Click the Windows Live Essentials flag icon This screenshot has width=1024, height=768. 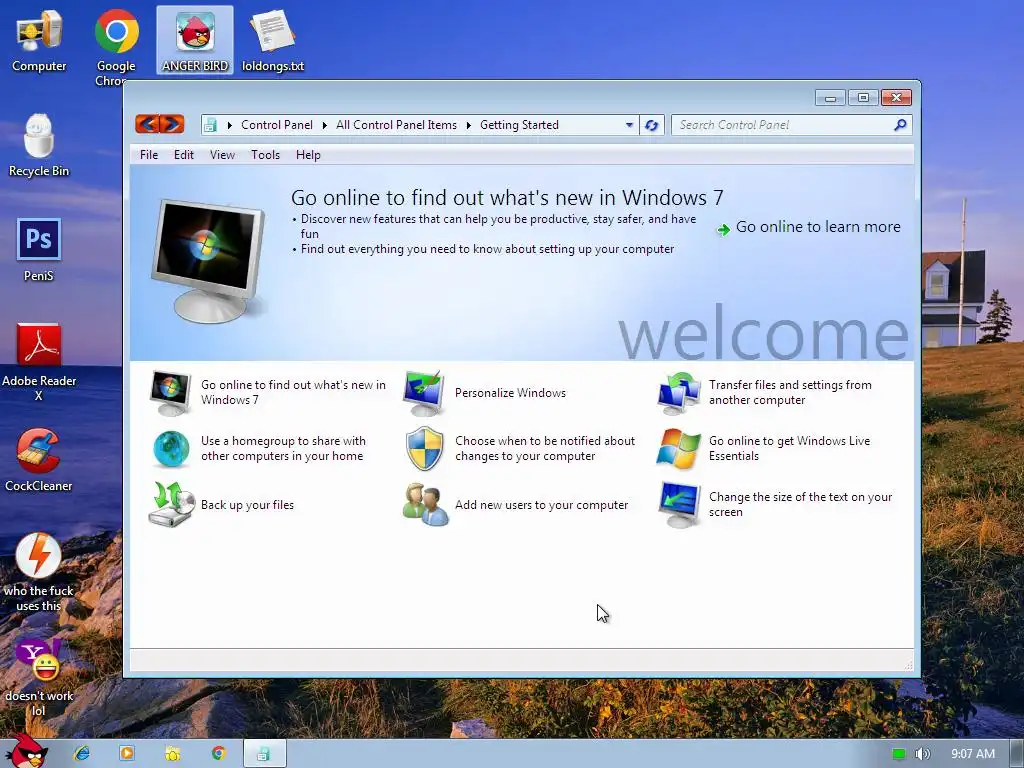[x=679, y=448]
